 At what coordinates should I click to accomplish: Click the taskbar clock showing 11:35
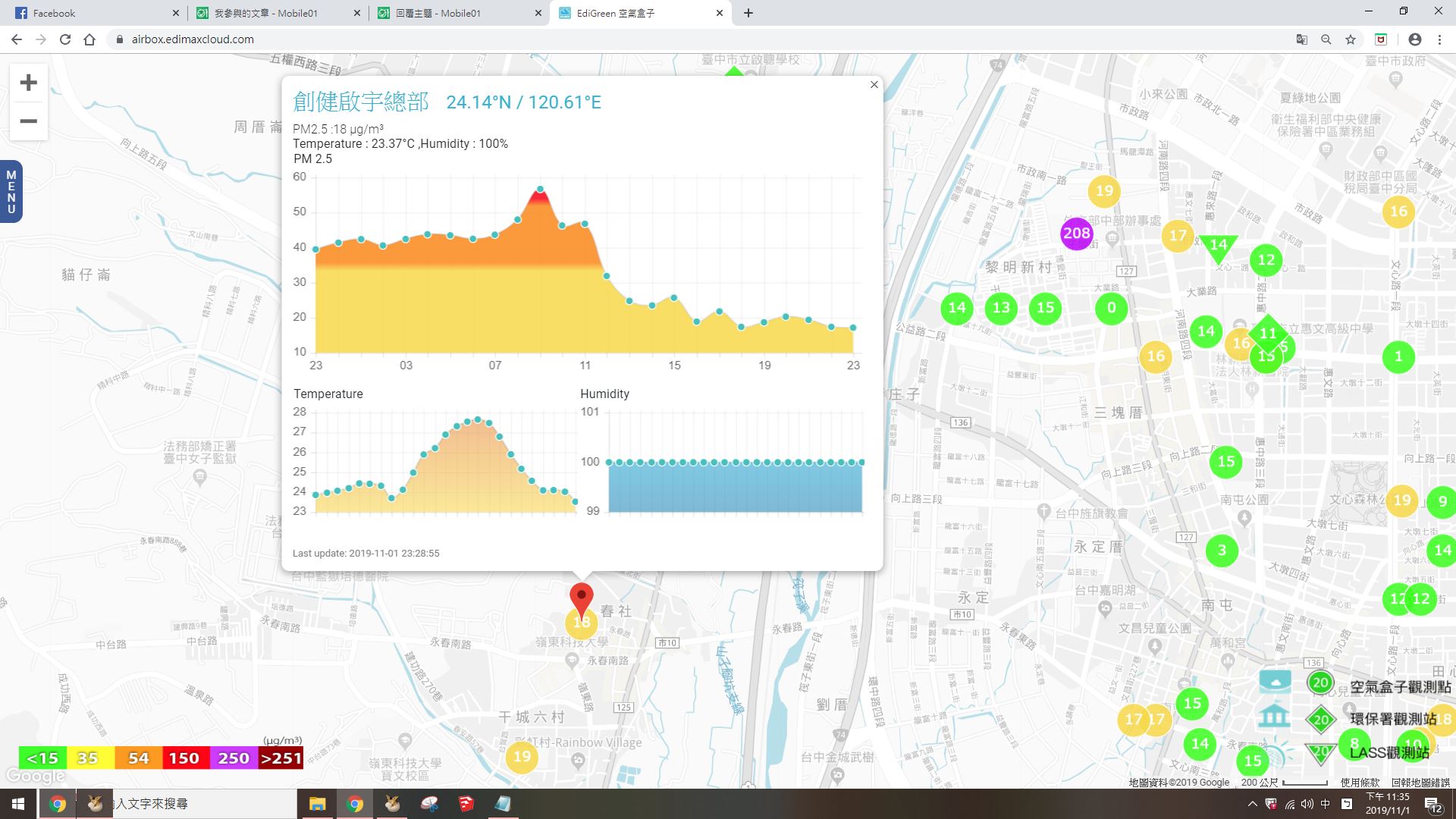click(x=1388, y=804)
